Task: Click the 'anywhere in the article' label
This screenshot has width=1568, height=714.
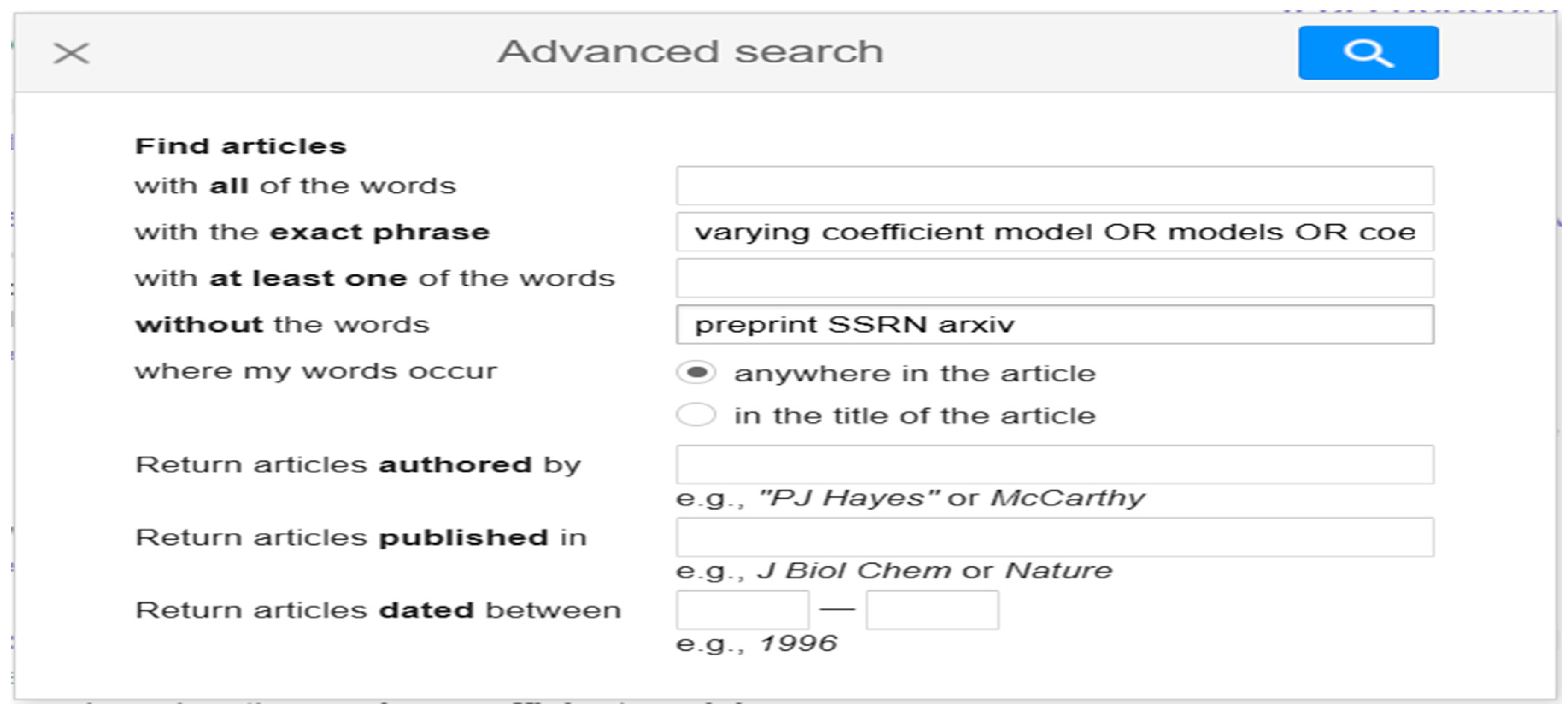Action: pos(914,373)
